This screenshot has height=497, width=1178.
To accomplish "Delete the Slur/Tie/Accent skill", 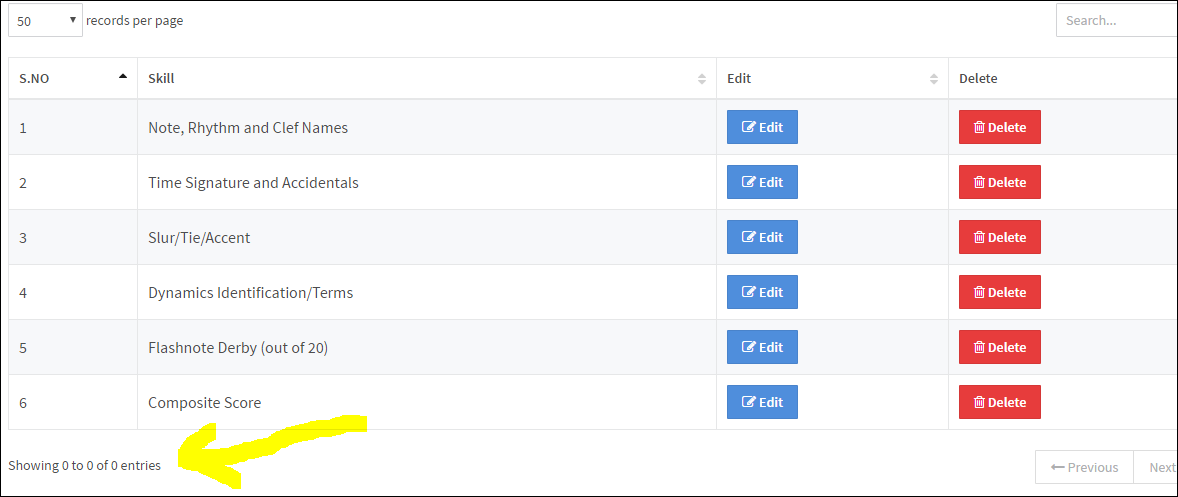I will [999, 237].
